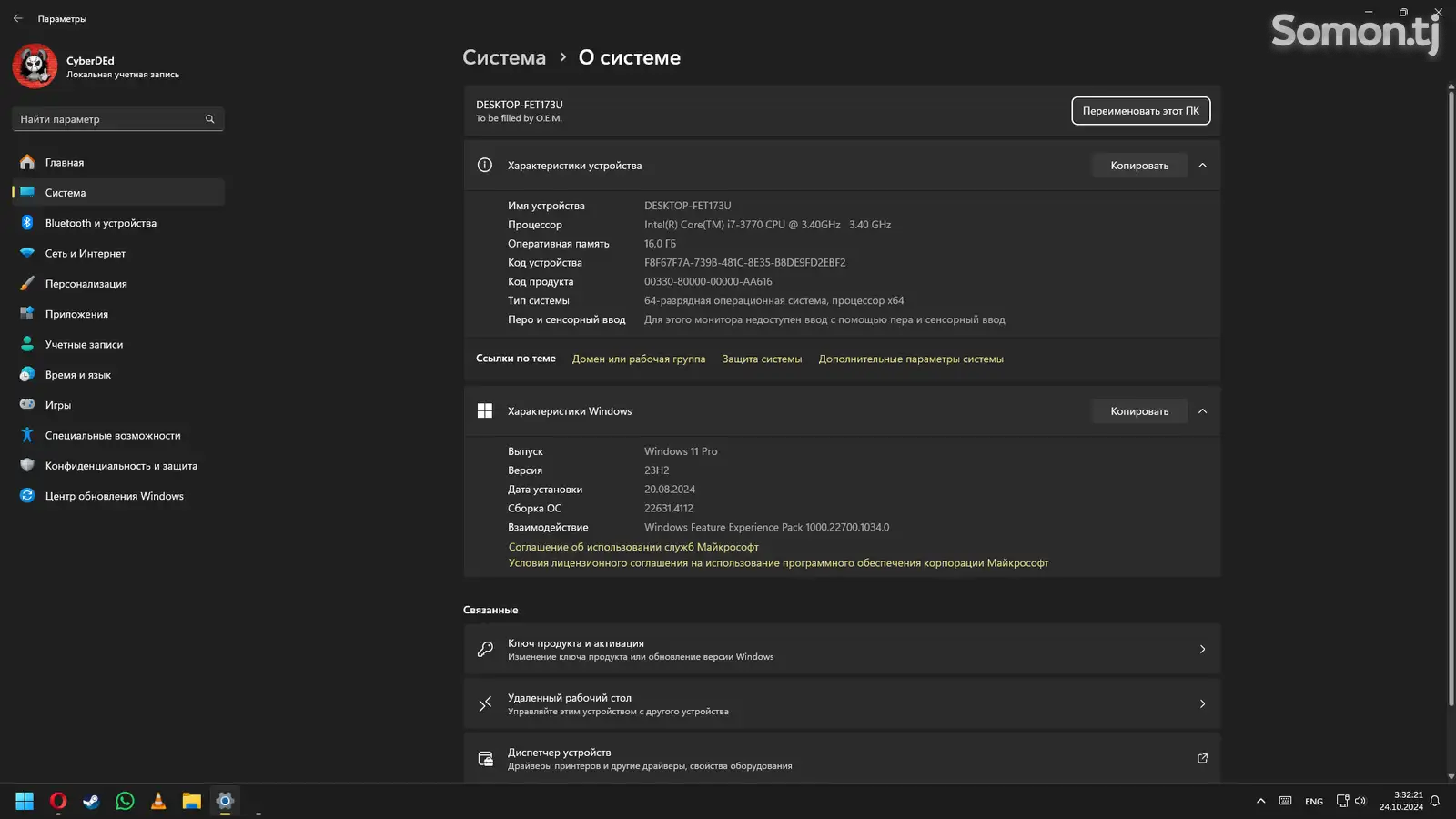Open Удаленный рабочий стол chevron
The image size is (1456, 819).
(x=1202, y=703)
